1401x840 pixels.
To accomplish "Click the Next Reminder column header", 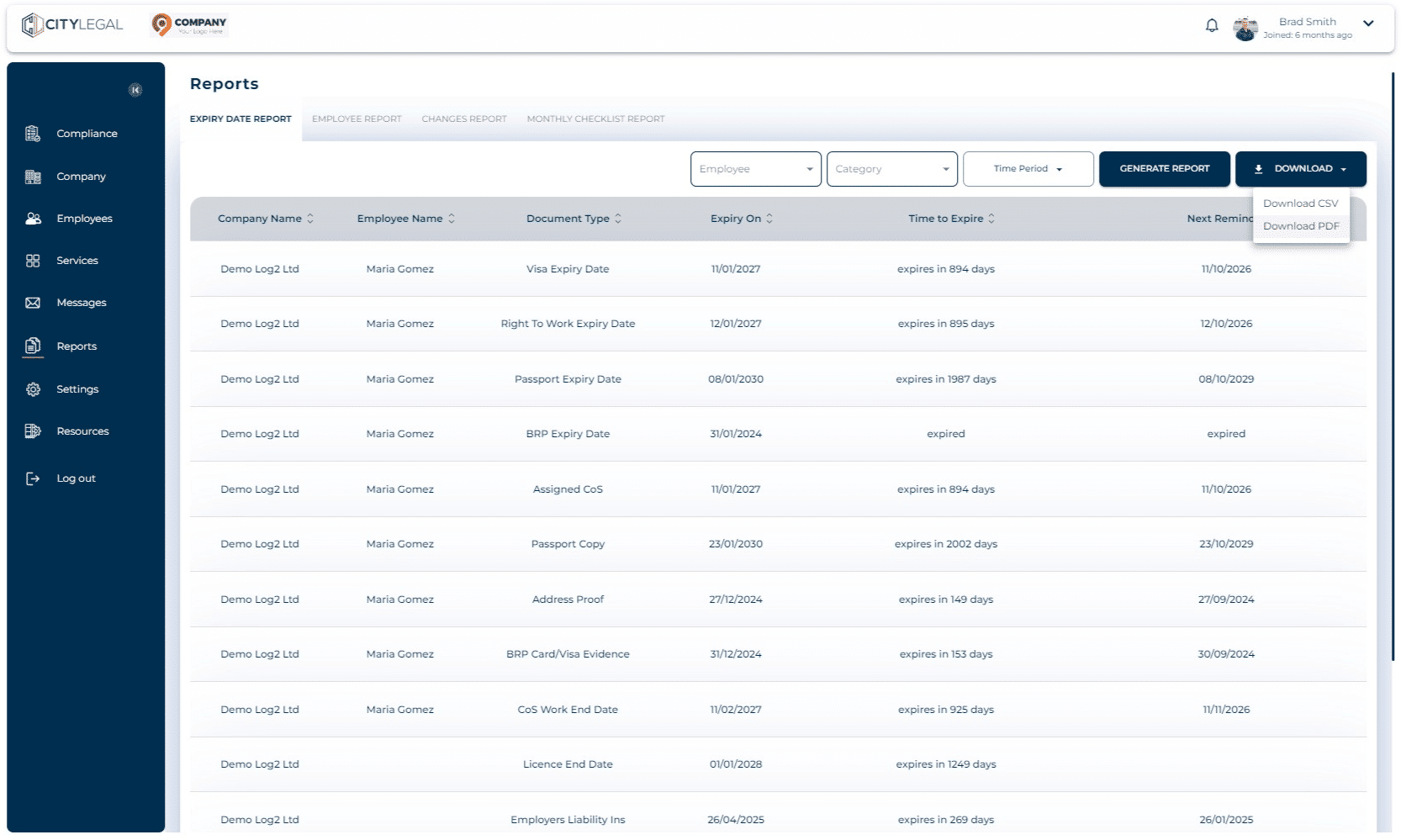I will 1219,219.
